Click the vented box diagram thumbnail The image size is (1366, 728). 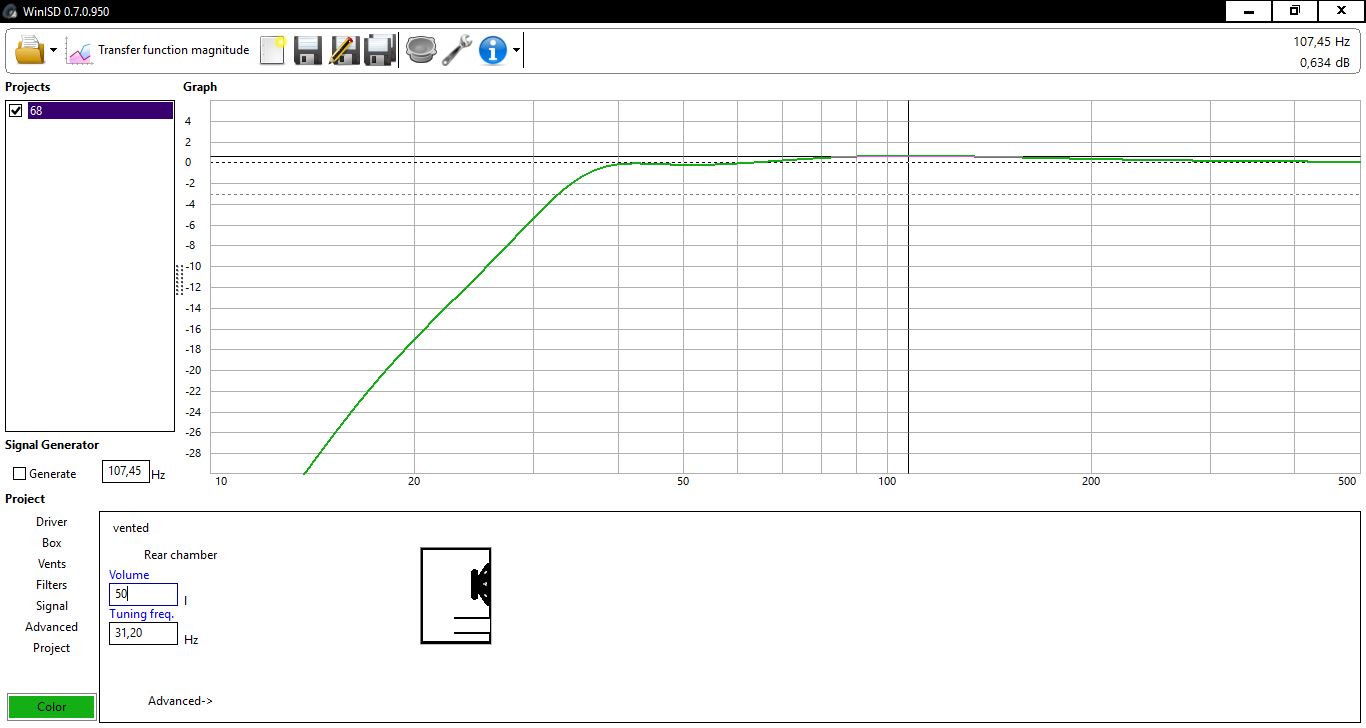point(456,596)
